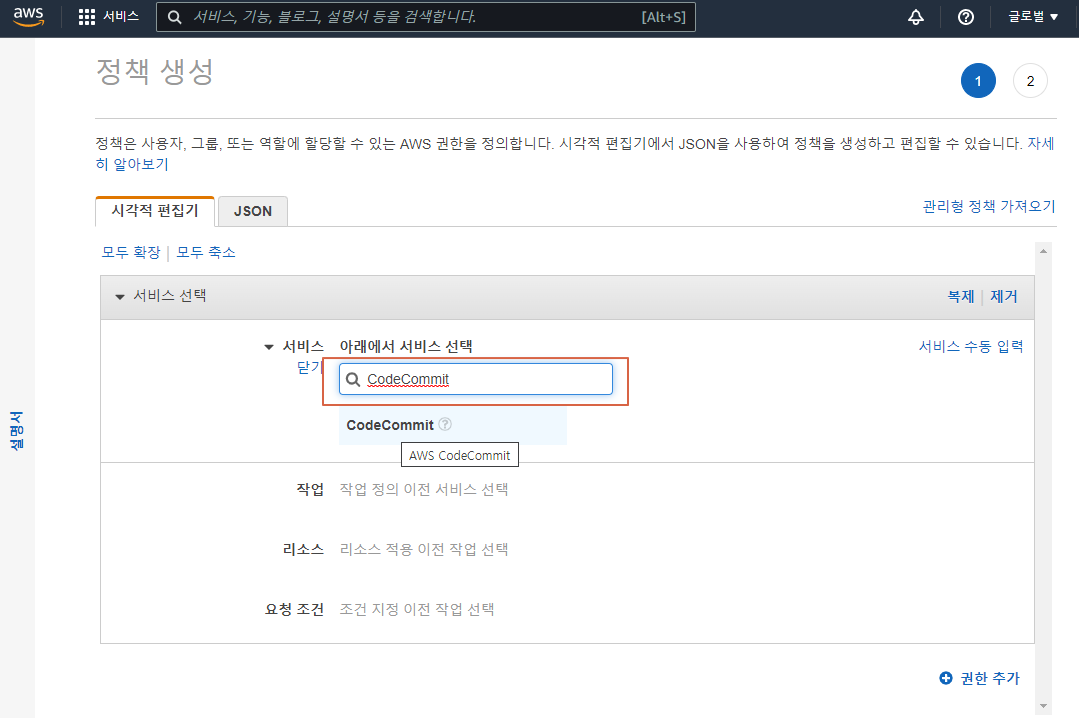This screenshot has width=1079, height=718.
Task: Click the 닫기 link under 서비스
Action: coord(309,367)
